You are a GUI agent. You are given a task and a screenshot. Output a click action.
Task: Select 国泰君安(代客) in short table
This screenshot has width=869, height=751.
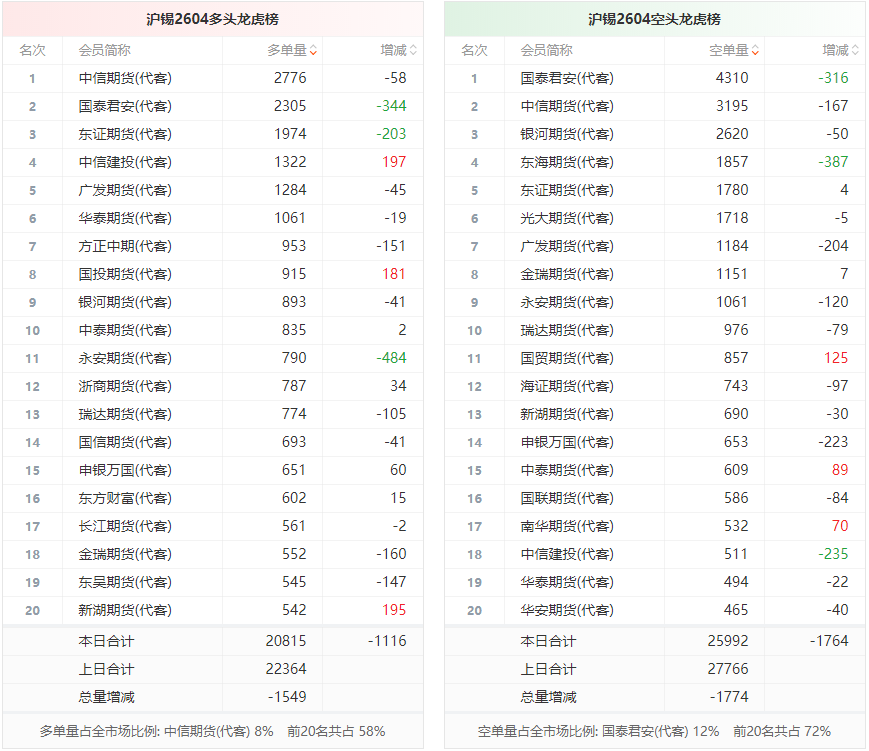(567, 78)
